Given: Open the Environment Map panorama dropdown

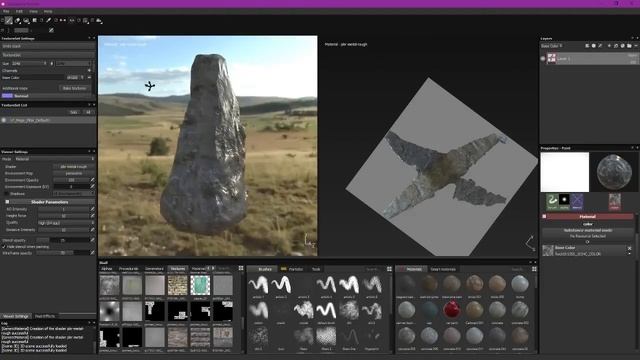Looking at the screenshot, I should pyautogui.click(x=74, y=173).
